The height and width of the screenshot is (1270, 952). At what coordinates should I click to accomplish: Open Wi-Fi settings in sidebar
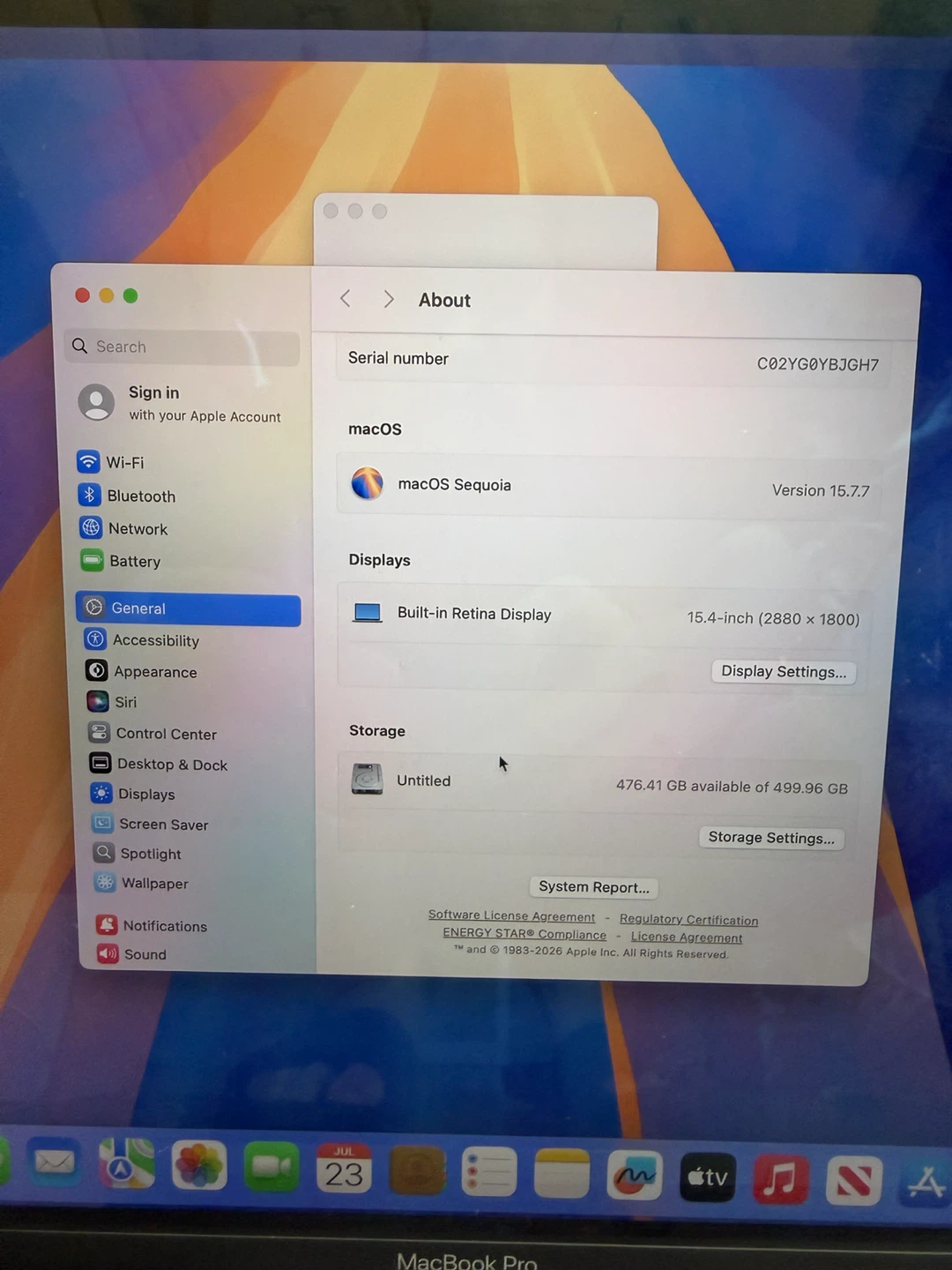coord(111,462)
